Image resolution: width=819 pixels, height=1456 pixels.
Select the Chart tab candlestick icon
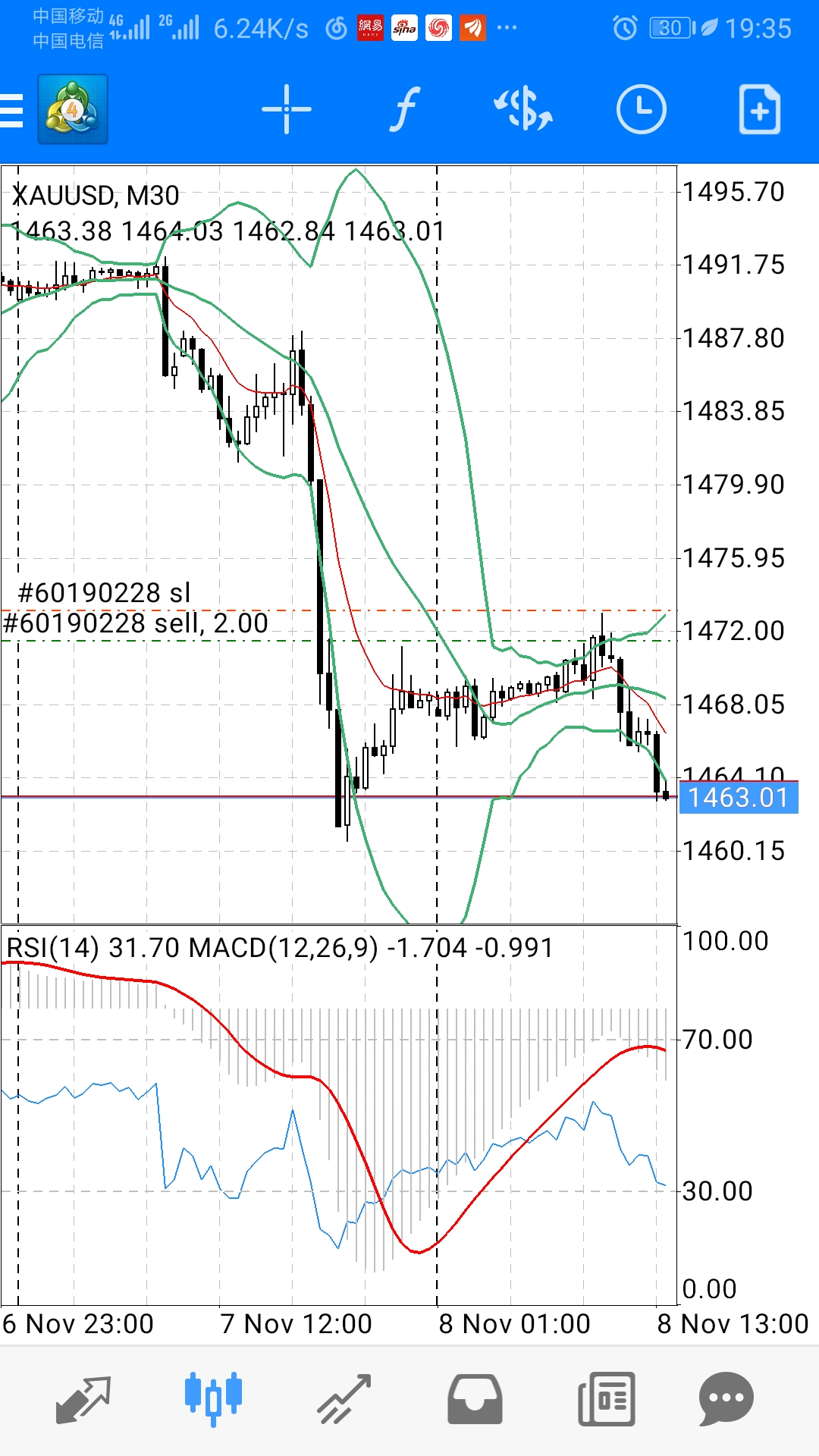coord(214,1399)
